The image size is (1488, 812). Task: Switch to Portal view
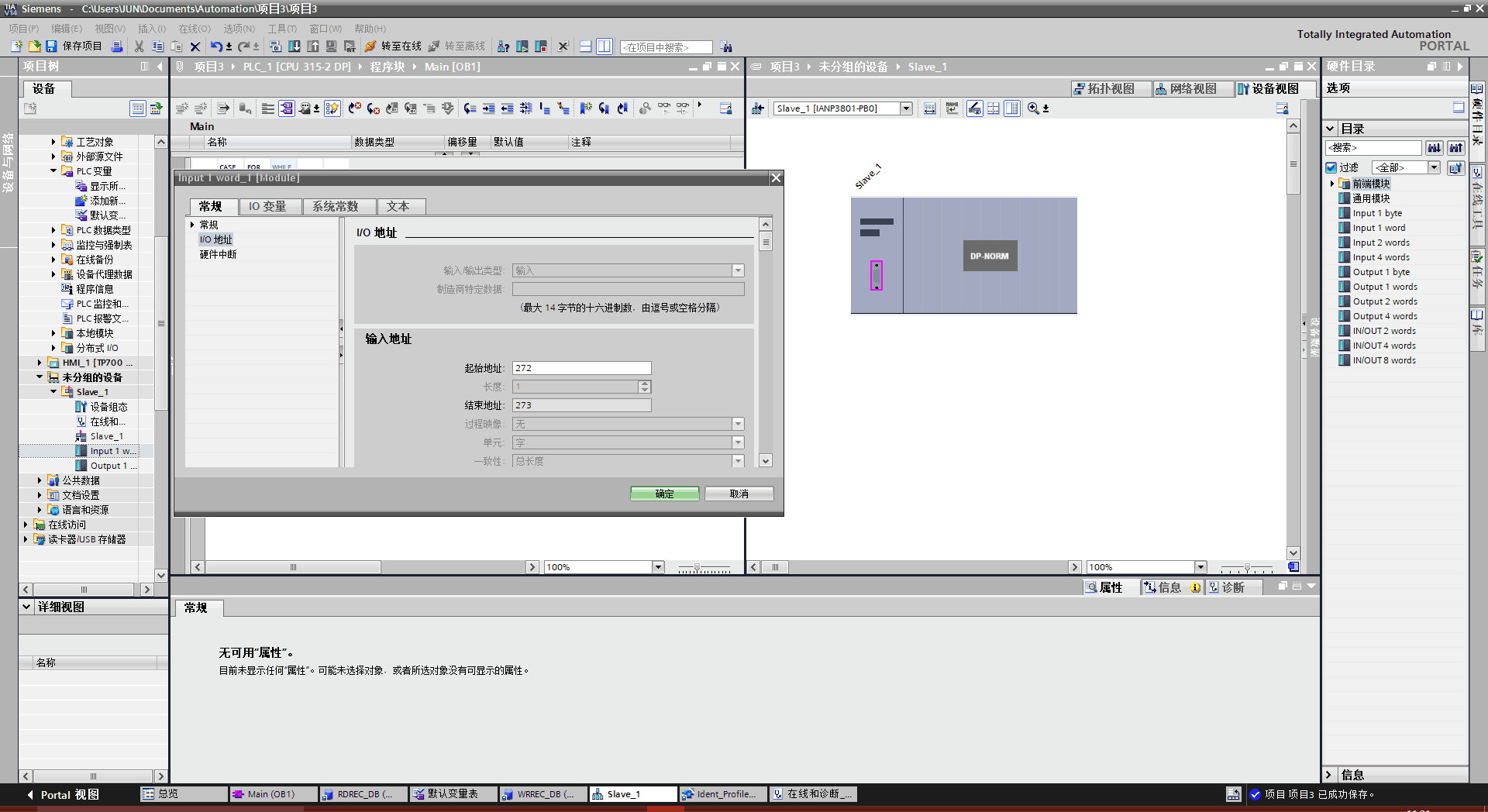coord(64,794)
